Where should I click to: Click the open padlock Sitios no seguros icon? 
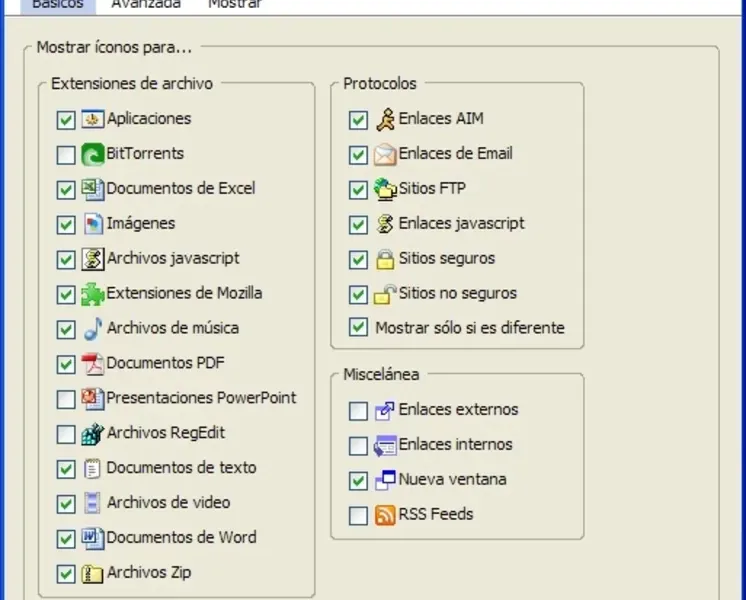click(x=385, y=294)
